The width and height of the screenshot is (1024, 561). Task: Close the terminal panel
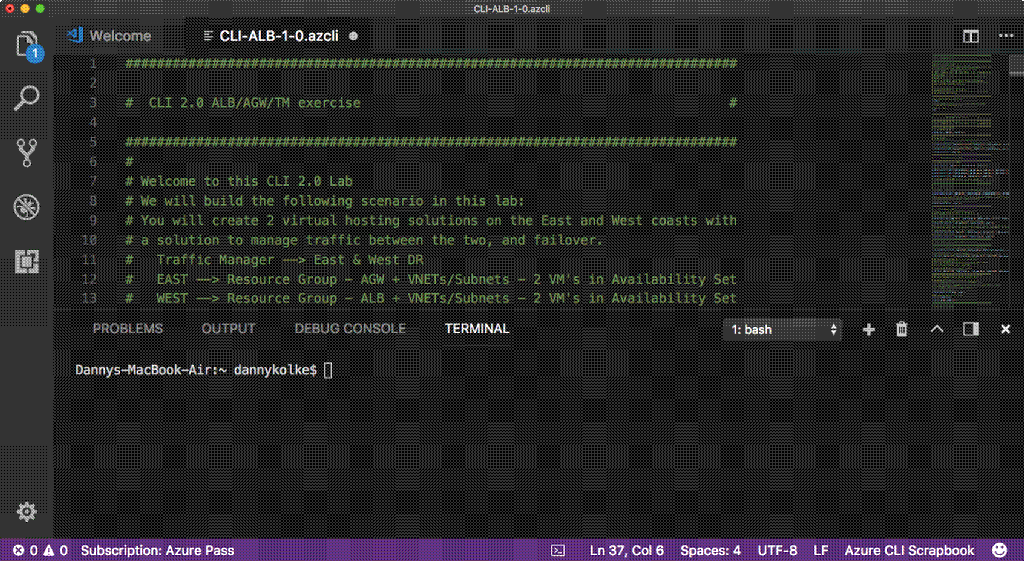point(1006,329)
